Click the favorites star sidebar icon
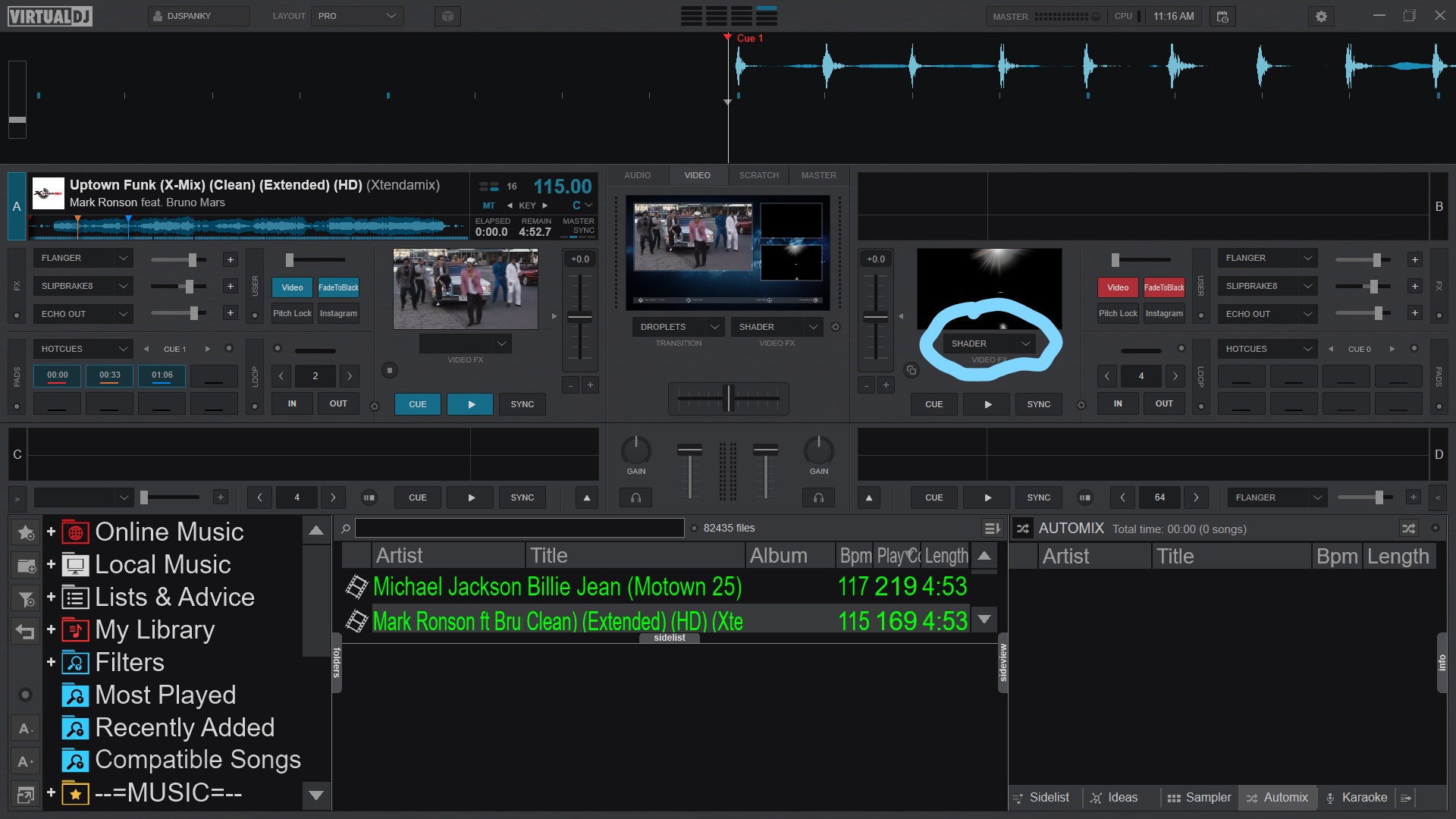Screen dimensions: 1456x819 click(25, 532)
